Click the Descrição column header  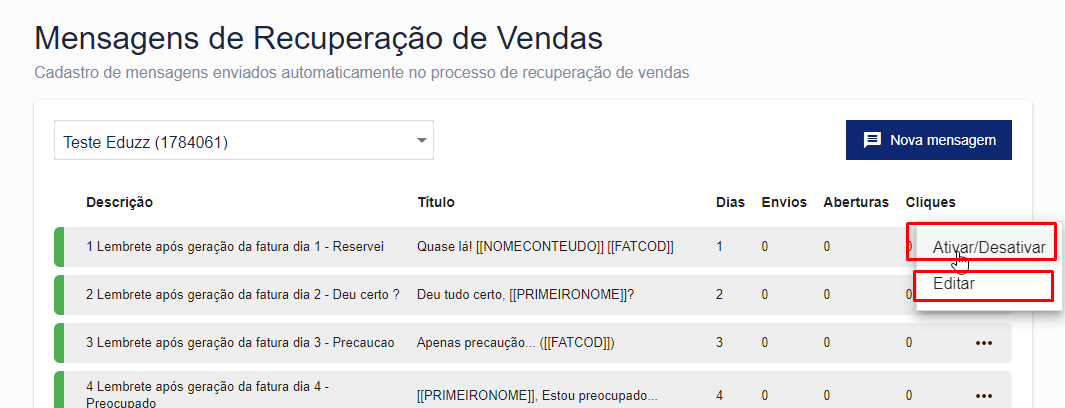point(119,202)
